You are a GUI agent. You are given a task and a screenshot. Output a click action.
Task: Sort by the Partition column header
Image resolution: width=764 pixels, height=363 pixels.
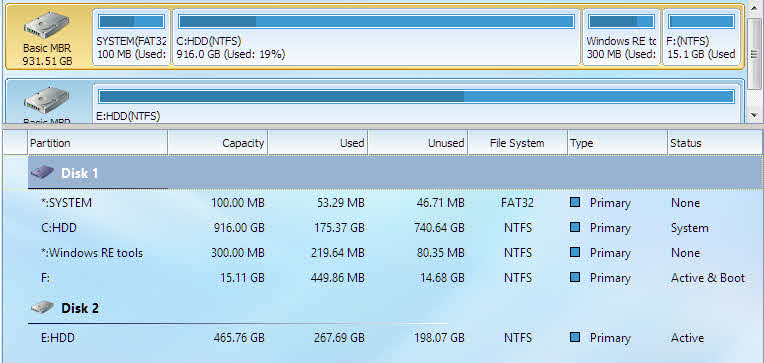[97, 143]
